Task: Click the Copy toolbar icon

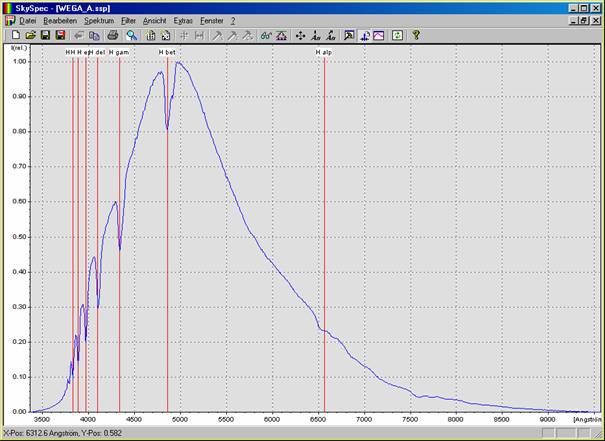Action: [94, 35]
